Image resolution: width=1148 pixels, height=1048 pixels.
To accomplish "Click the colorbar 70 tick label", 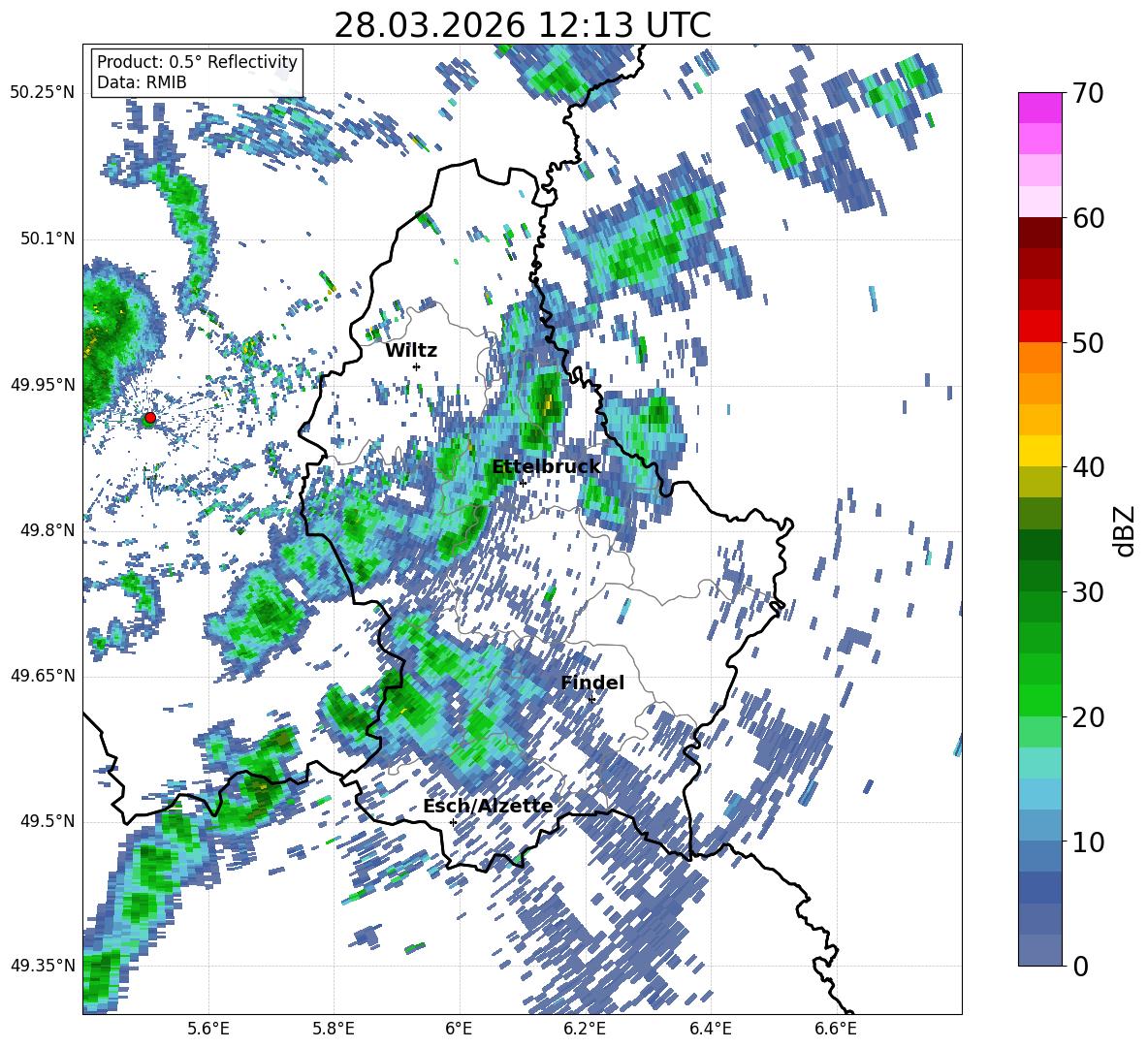I will point(1088,94).
